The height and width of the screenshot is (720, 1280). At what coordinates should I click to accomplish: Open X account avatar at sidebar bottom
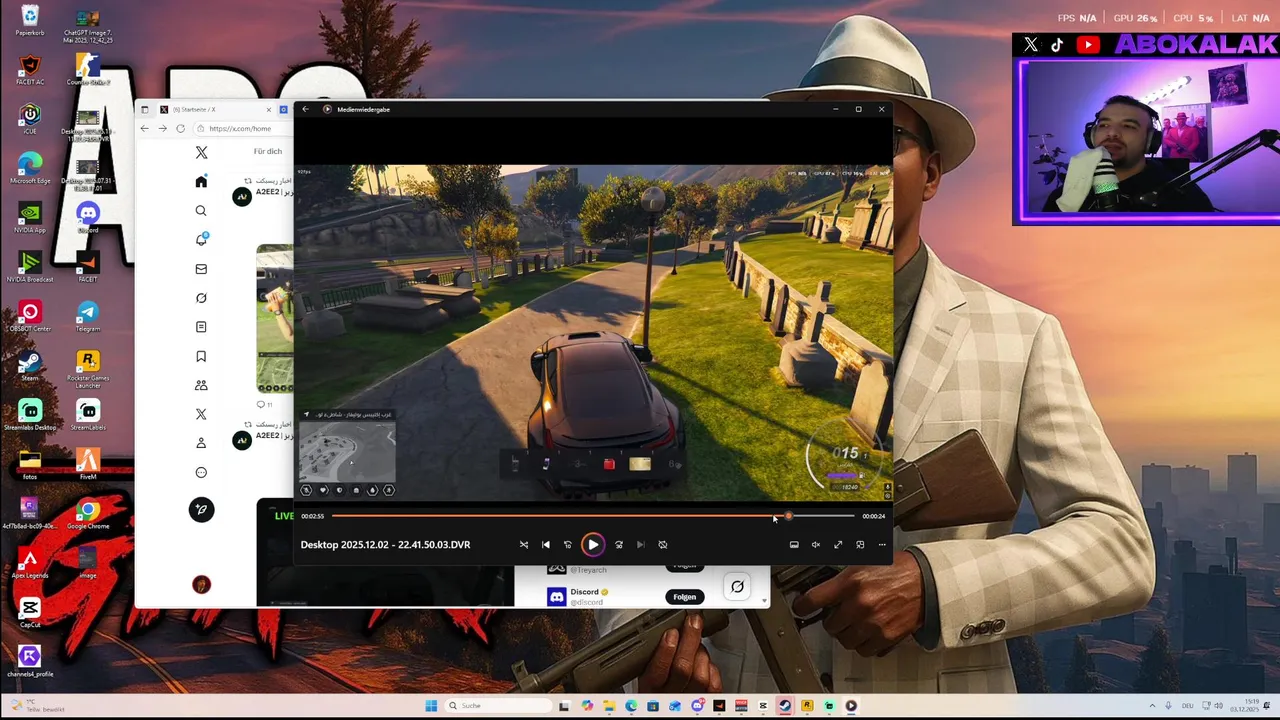(201, 585)
